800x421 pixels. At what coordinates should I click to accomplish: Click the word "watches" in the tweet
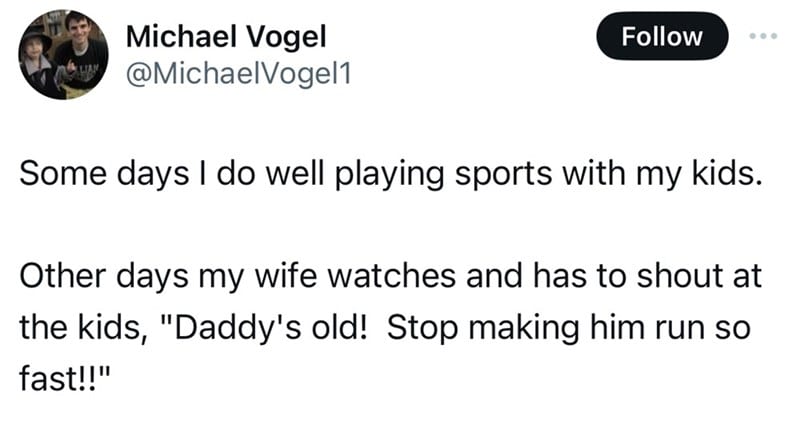click(x=391, y=276)
